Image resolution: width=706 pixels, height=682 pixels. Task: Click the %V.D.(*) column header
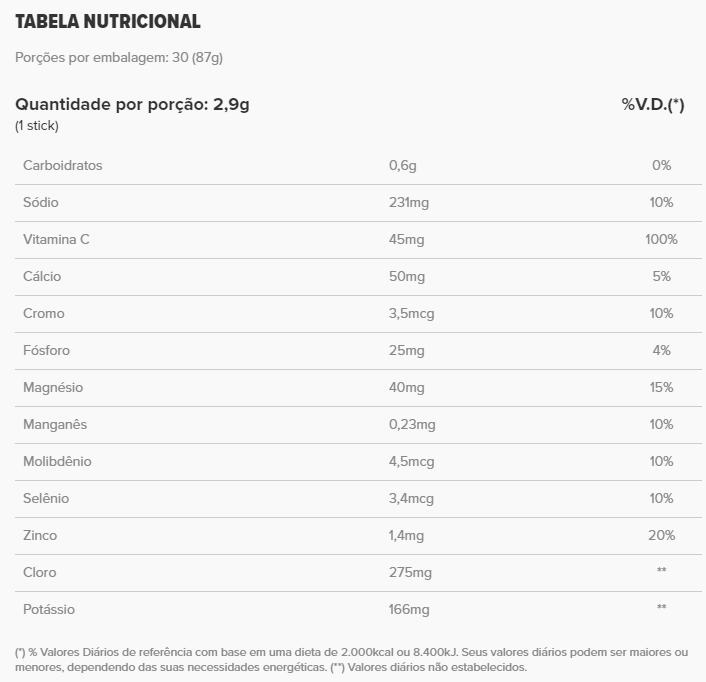652,104
